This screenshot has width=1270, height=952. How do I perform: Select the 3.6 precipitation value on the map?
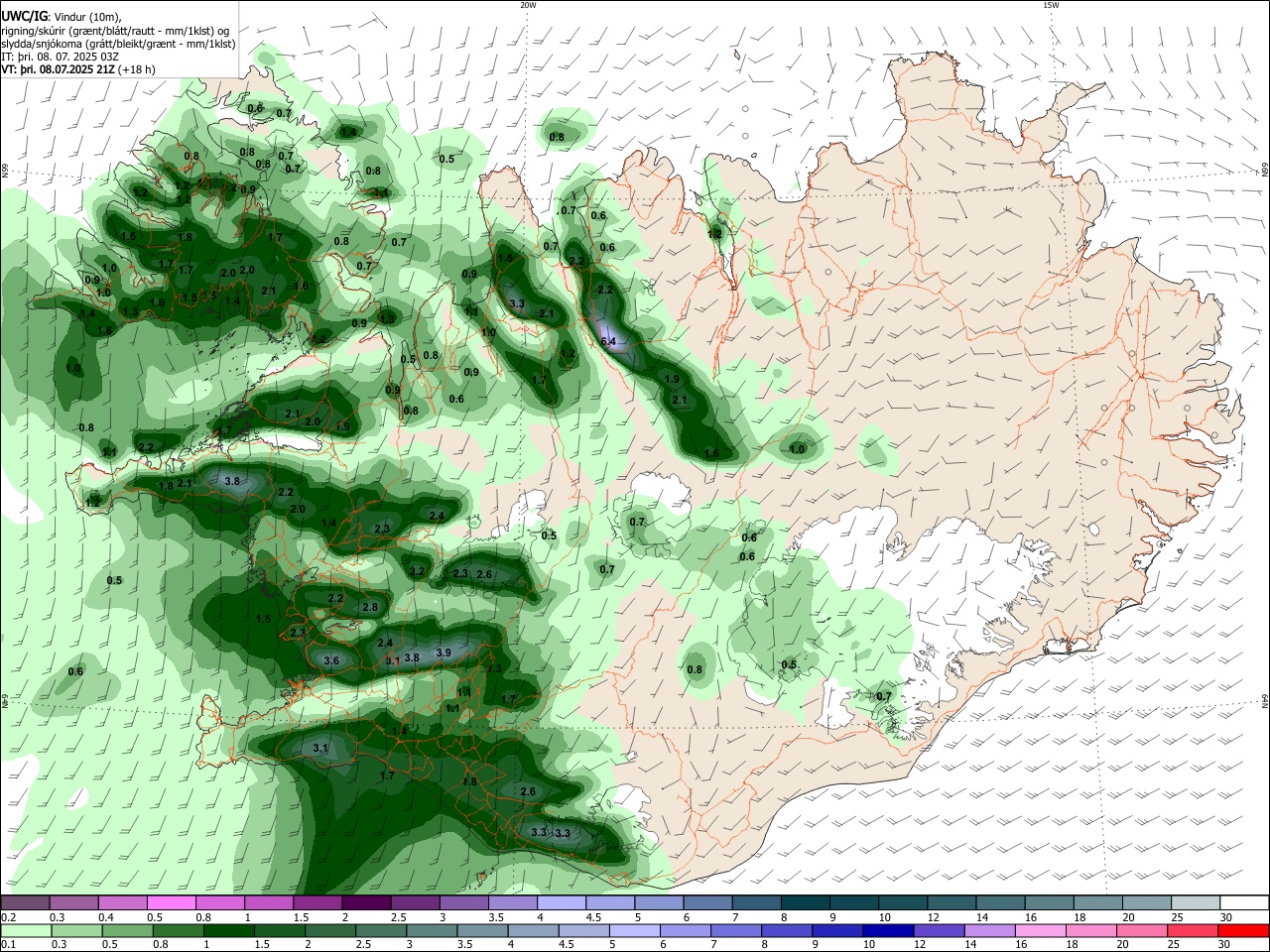[331, 660]
